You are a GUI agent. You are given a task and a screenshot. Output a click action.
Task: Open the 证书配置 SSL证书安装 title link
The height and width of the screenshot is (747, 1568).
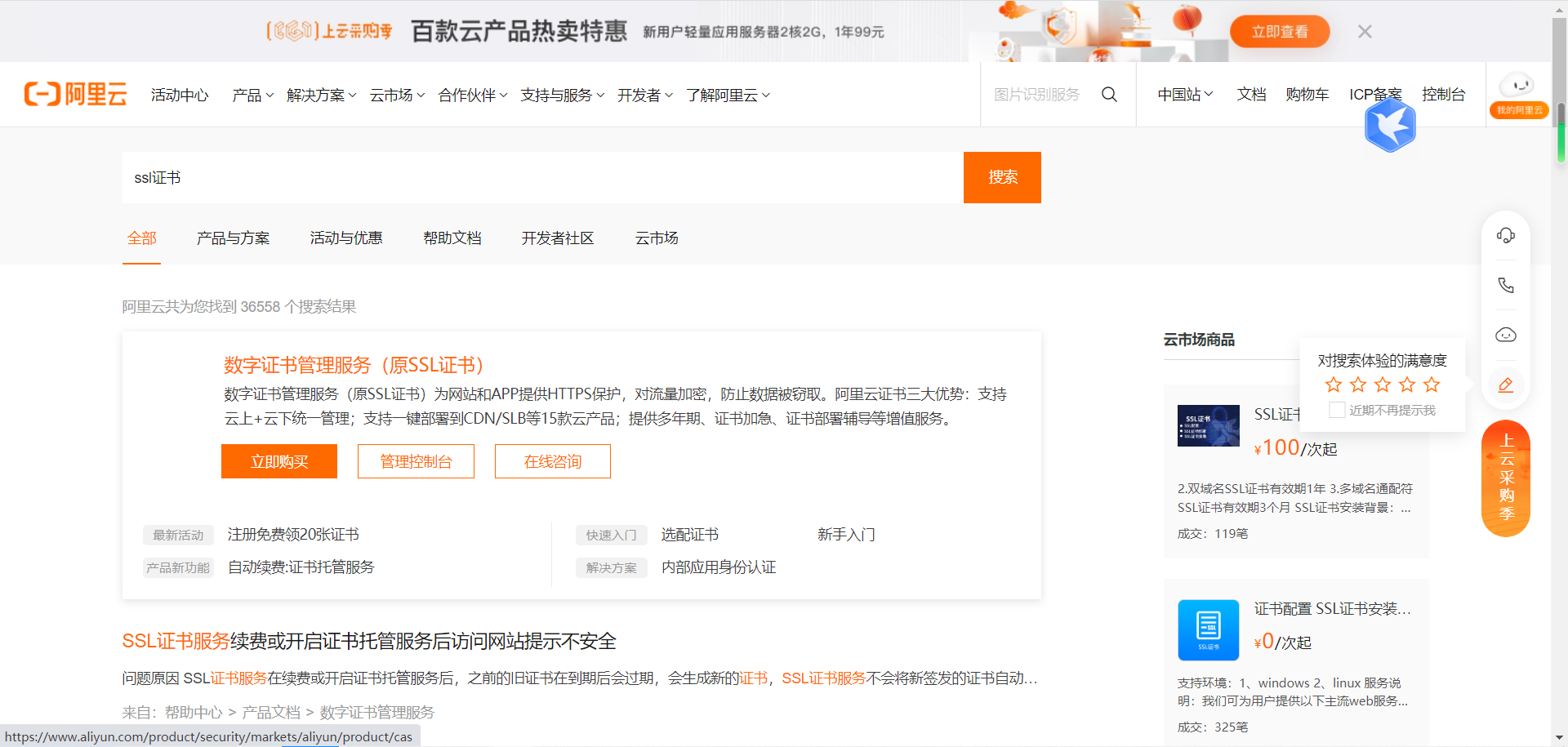click(x=1333, y=609)
